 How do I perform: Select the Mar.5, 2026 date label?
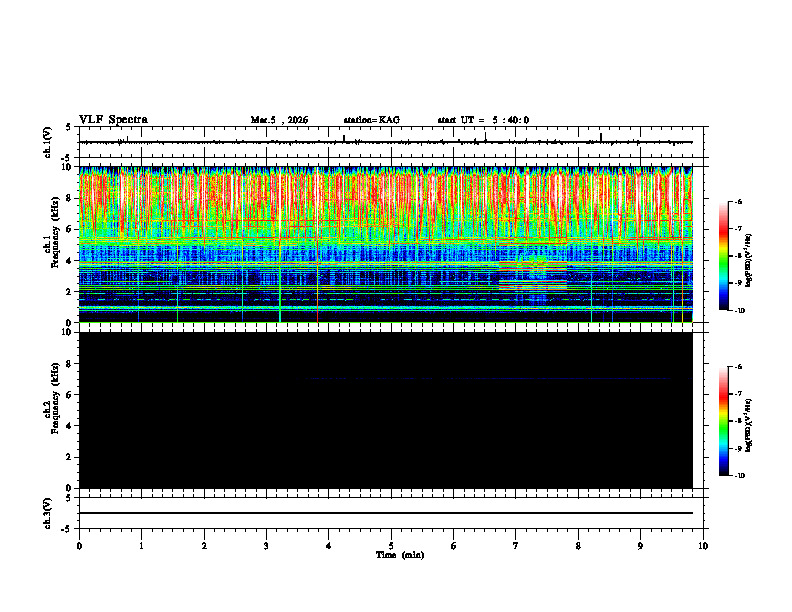point(279,120)
